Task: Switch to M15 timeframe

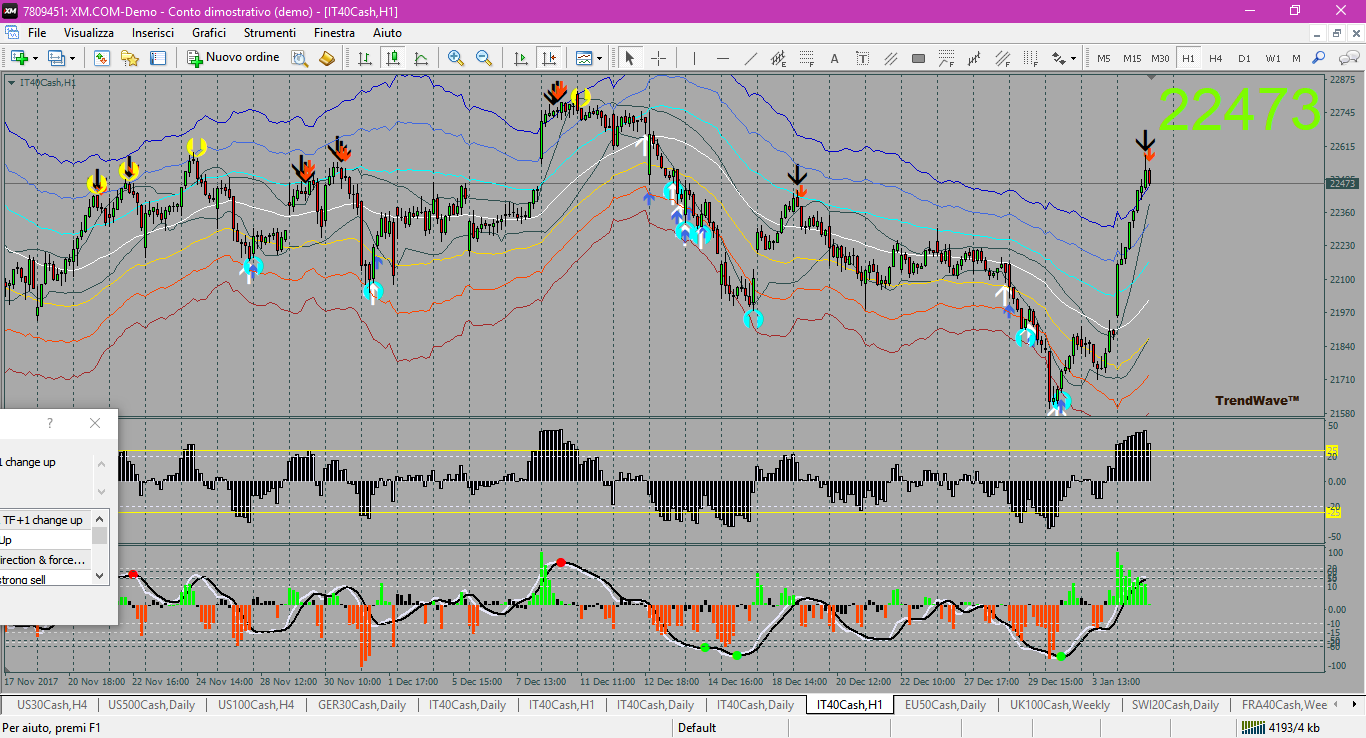Action: pyautogui.click(x=1132, y=58)
